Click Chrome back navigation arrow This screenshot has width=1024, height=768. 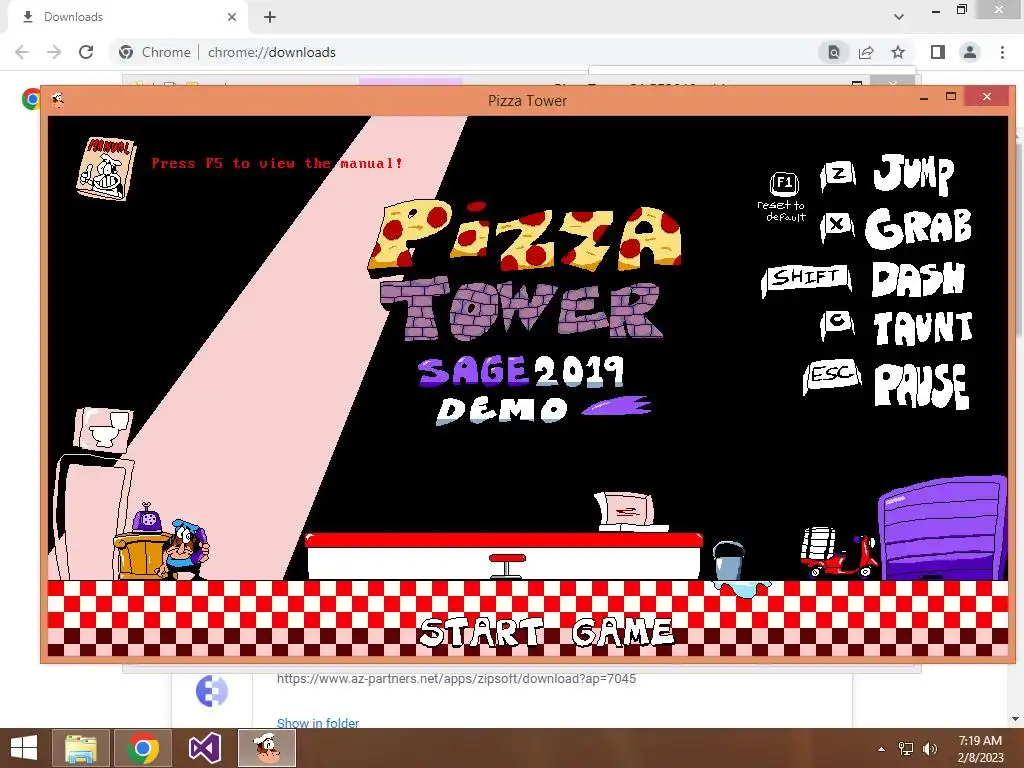click(22, 52)
